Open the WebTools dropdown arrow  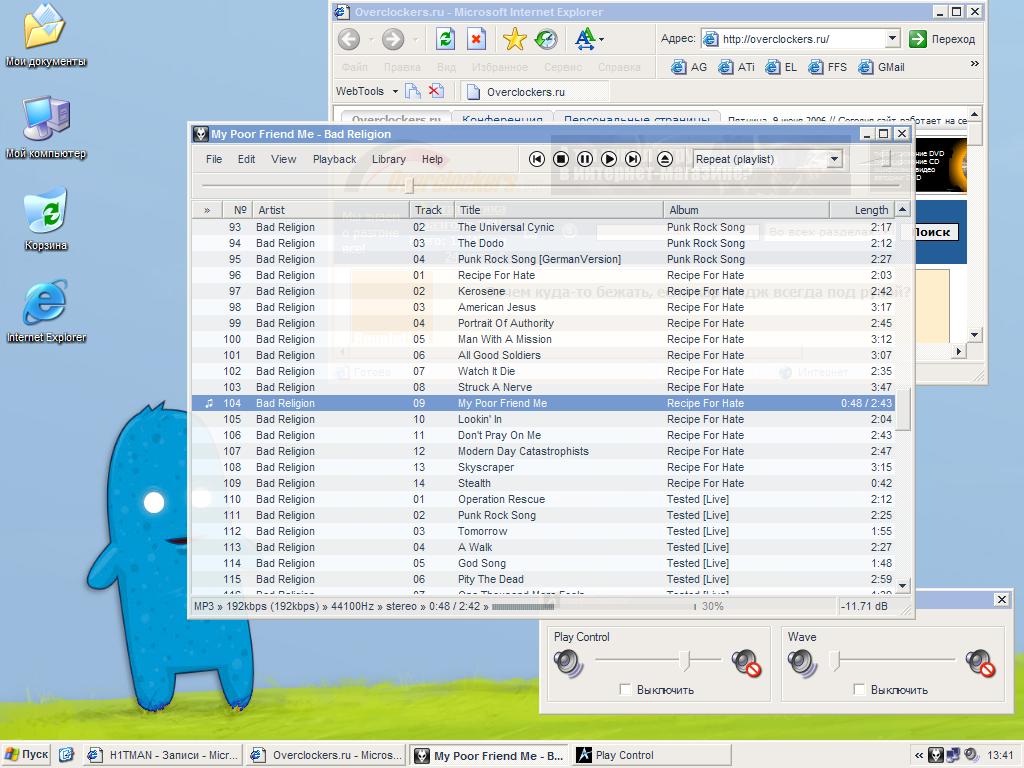[x=395, y=91]
